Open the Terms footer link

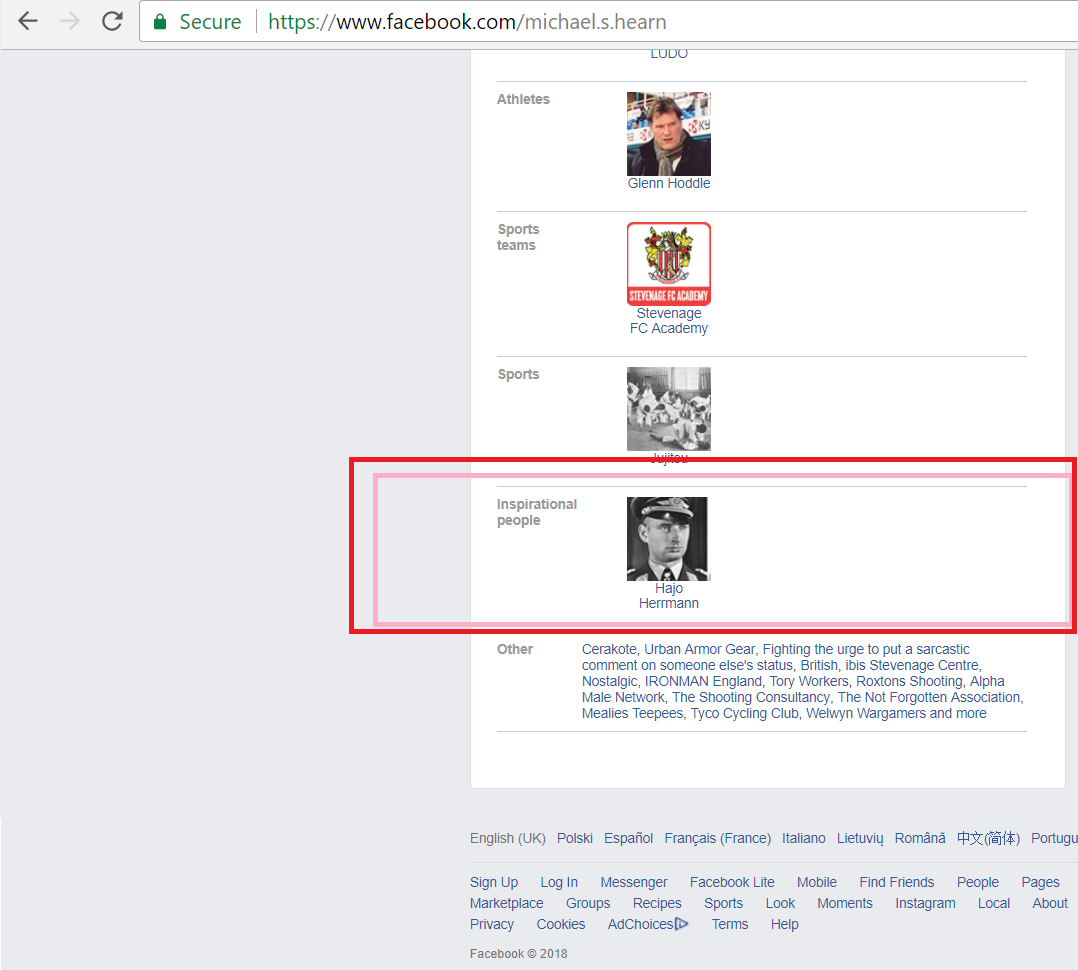[x=729, y=925]
